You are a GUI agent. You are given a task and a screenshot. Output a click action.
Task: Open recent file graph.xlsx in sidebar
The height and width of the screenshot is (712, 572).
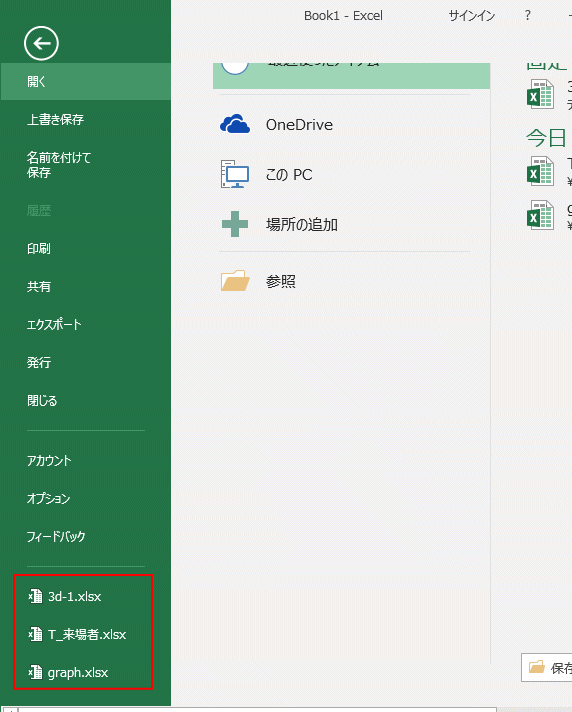tap(78, 672)
